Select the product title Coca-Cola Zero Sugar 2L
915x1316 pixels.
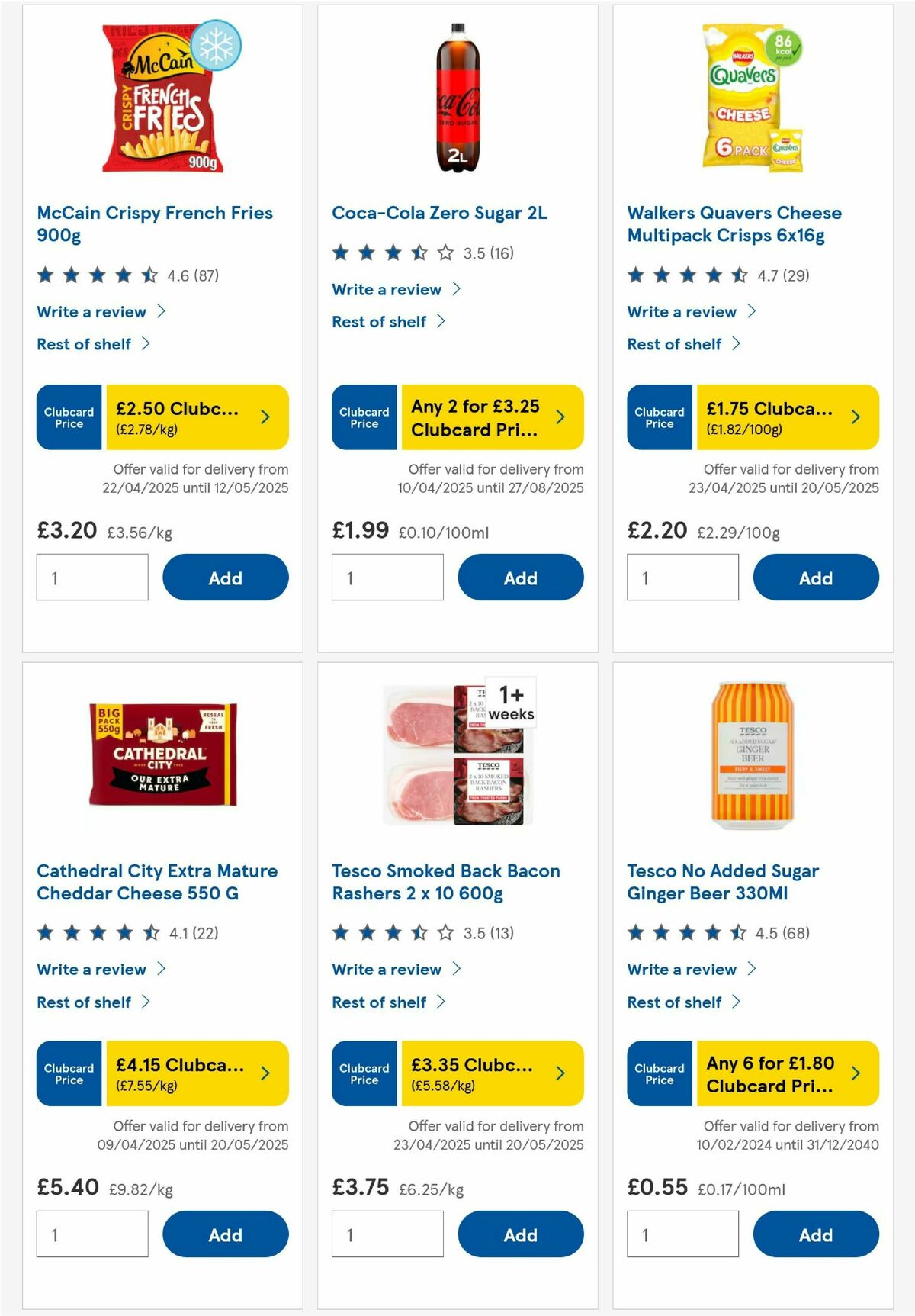point(441,213)
